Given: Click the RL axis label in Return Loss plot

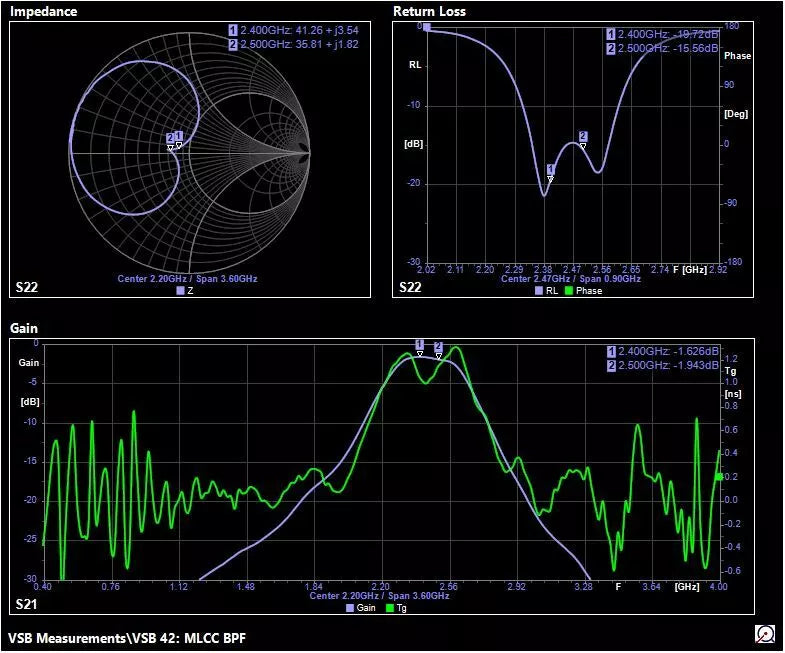Looking at the screenshot, I should pos(415,65).
